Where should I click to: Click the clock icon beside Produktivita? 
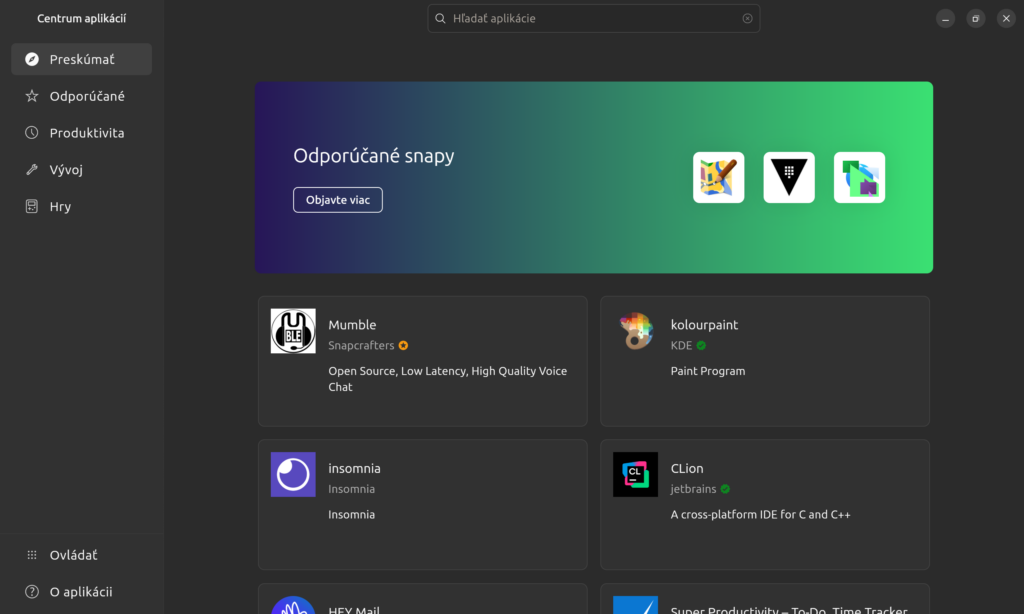click(31, 133)
